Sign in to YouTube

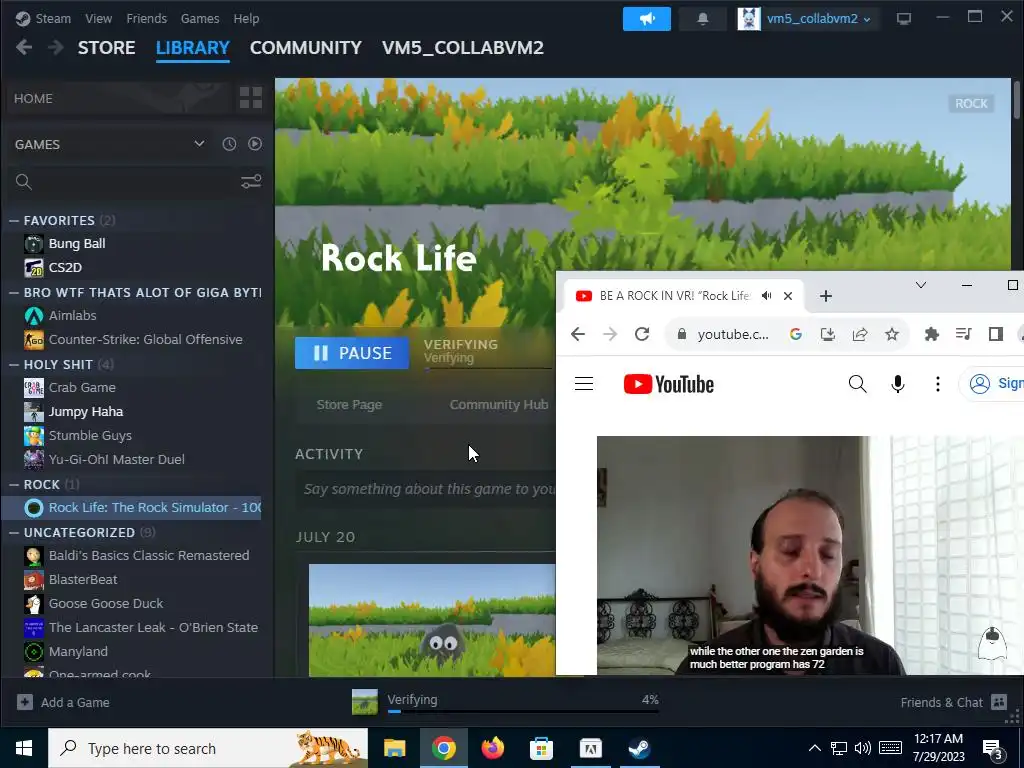pos(993,383)
